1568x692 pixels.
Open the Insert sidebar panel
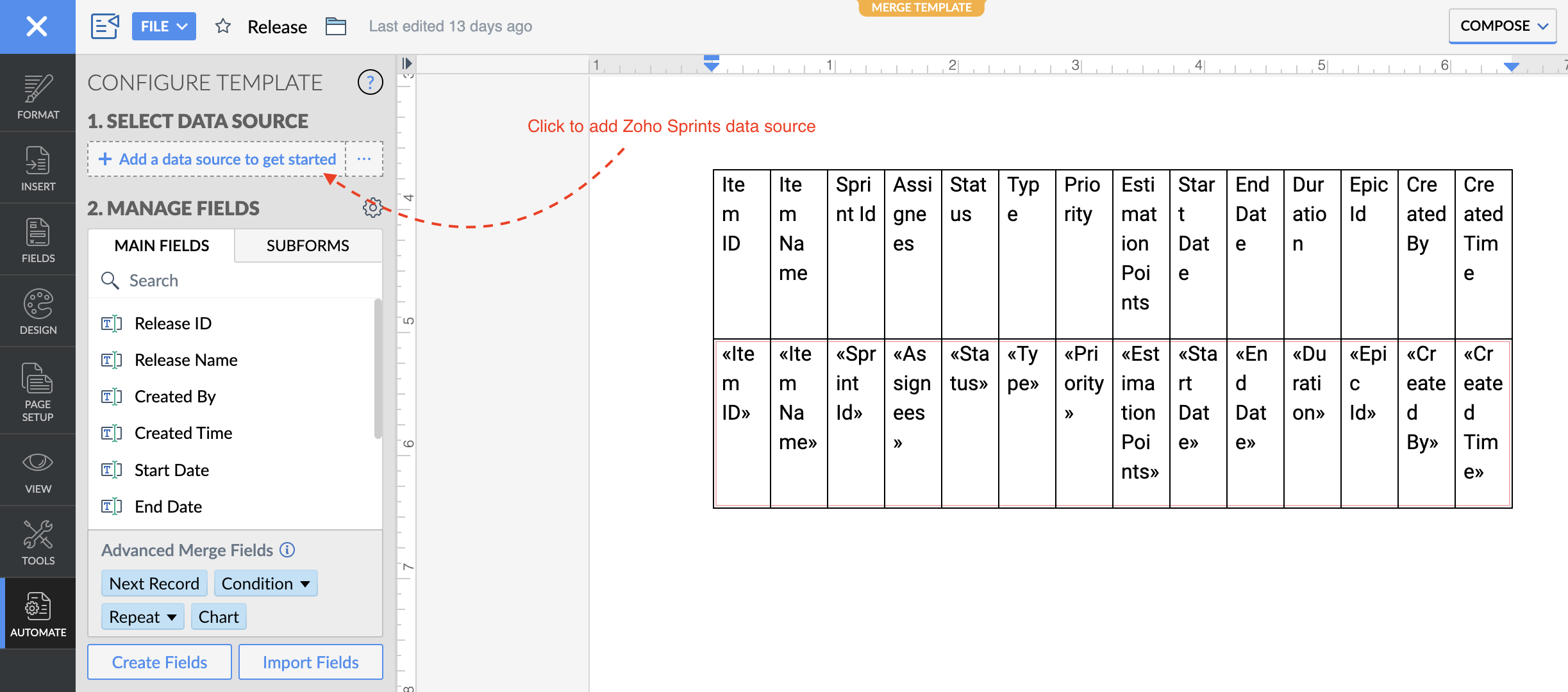click(x=38, y=169)
